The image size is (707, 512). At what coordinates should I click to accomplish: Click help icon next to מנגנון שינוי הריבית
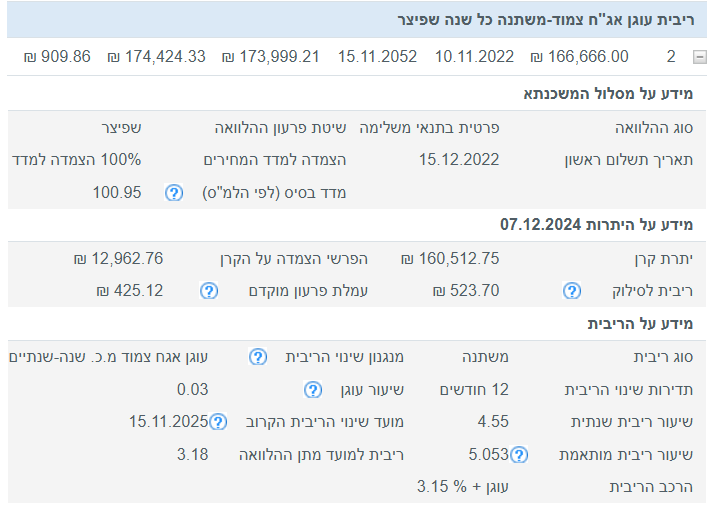point(258,357)
